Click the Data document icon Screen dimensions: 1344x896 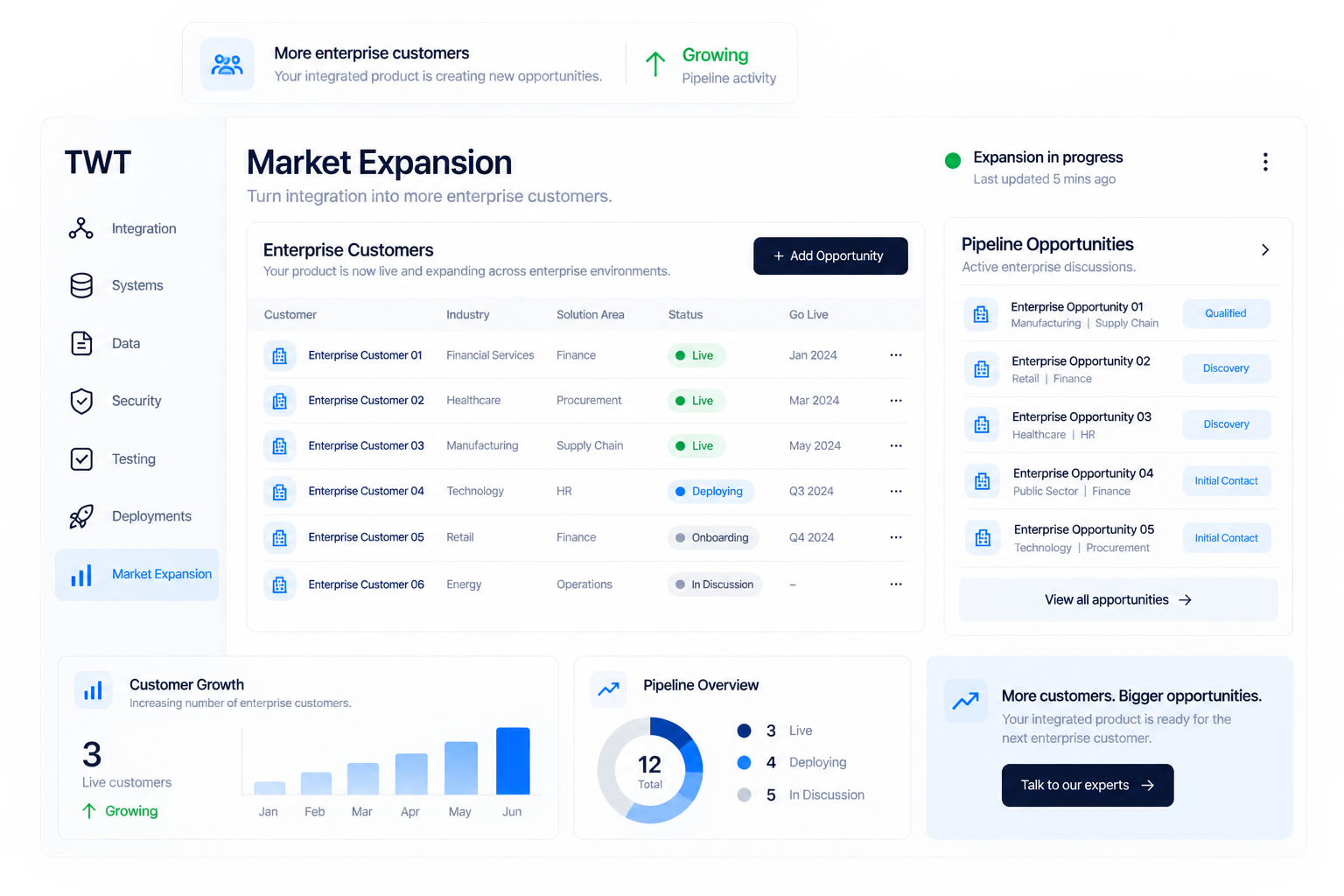(81, 343)
